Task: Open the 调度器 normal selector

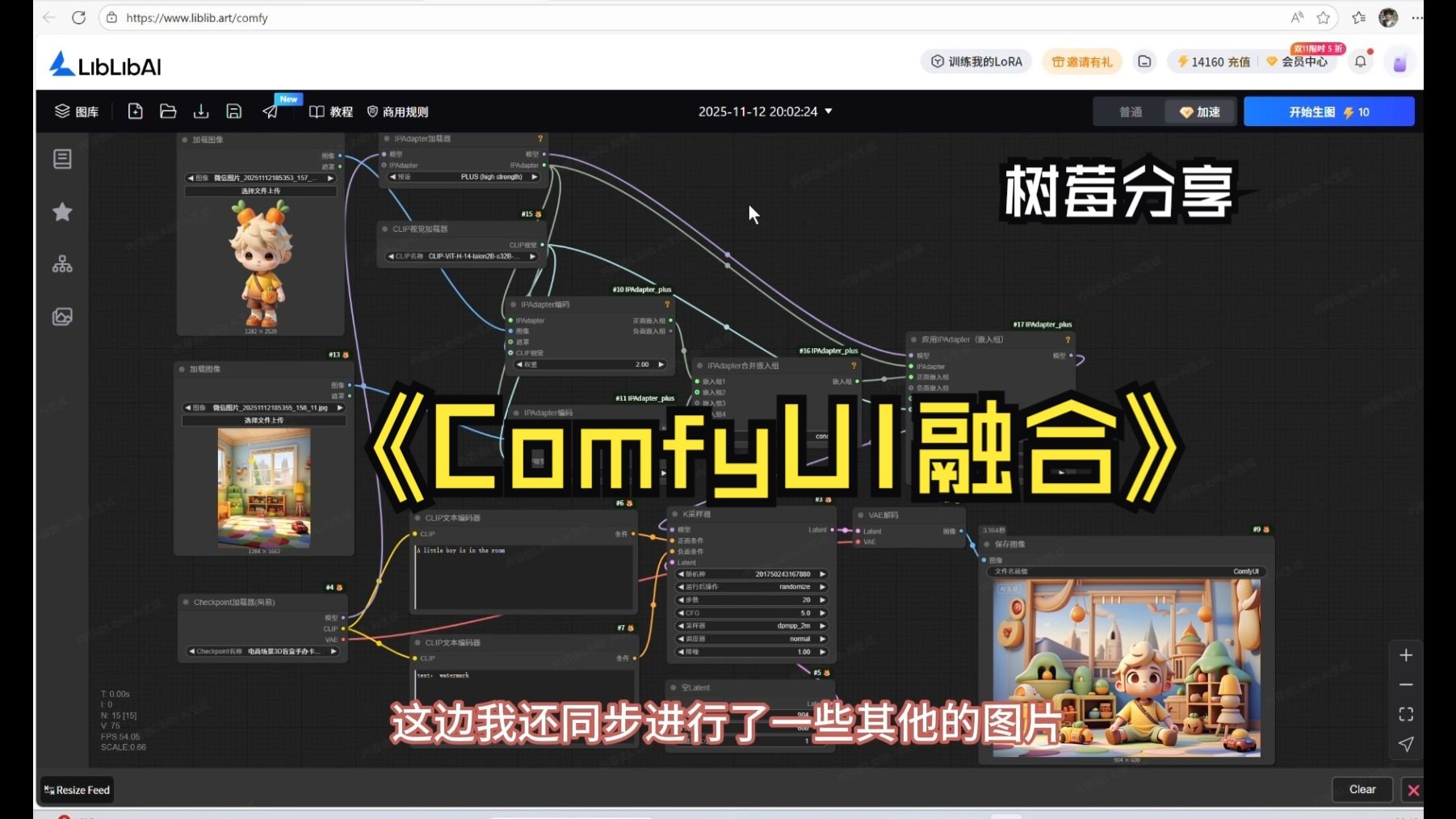Action: point(752,638)
